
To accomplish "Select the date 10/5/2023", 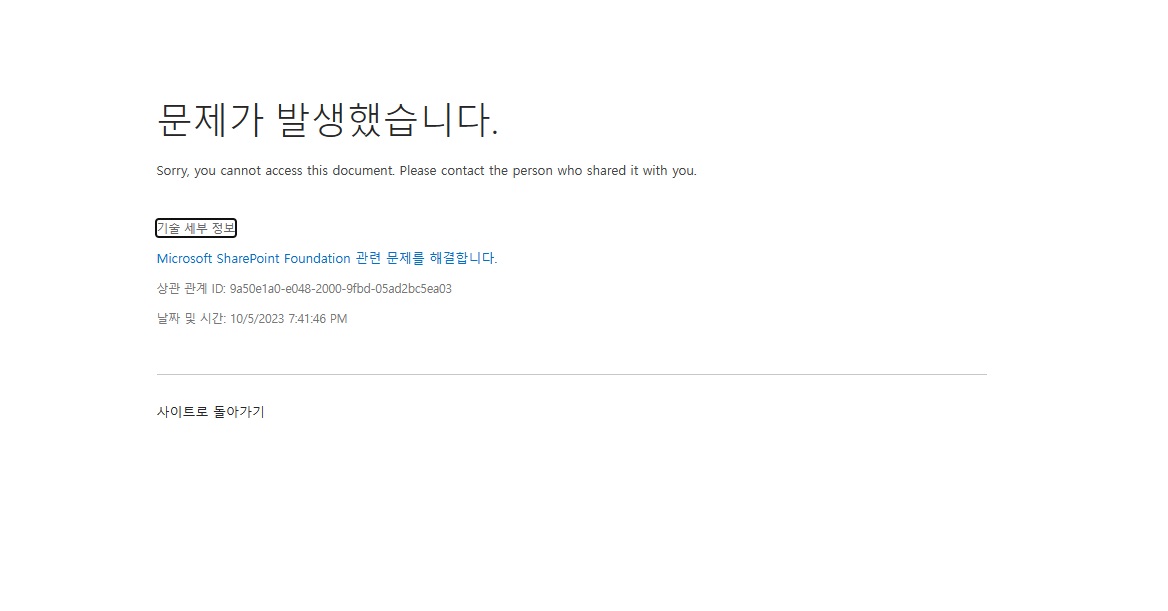I will (x=257, y=319).
